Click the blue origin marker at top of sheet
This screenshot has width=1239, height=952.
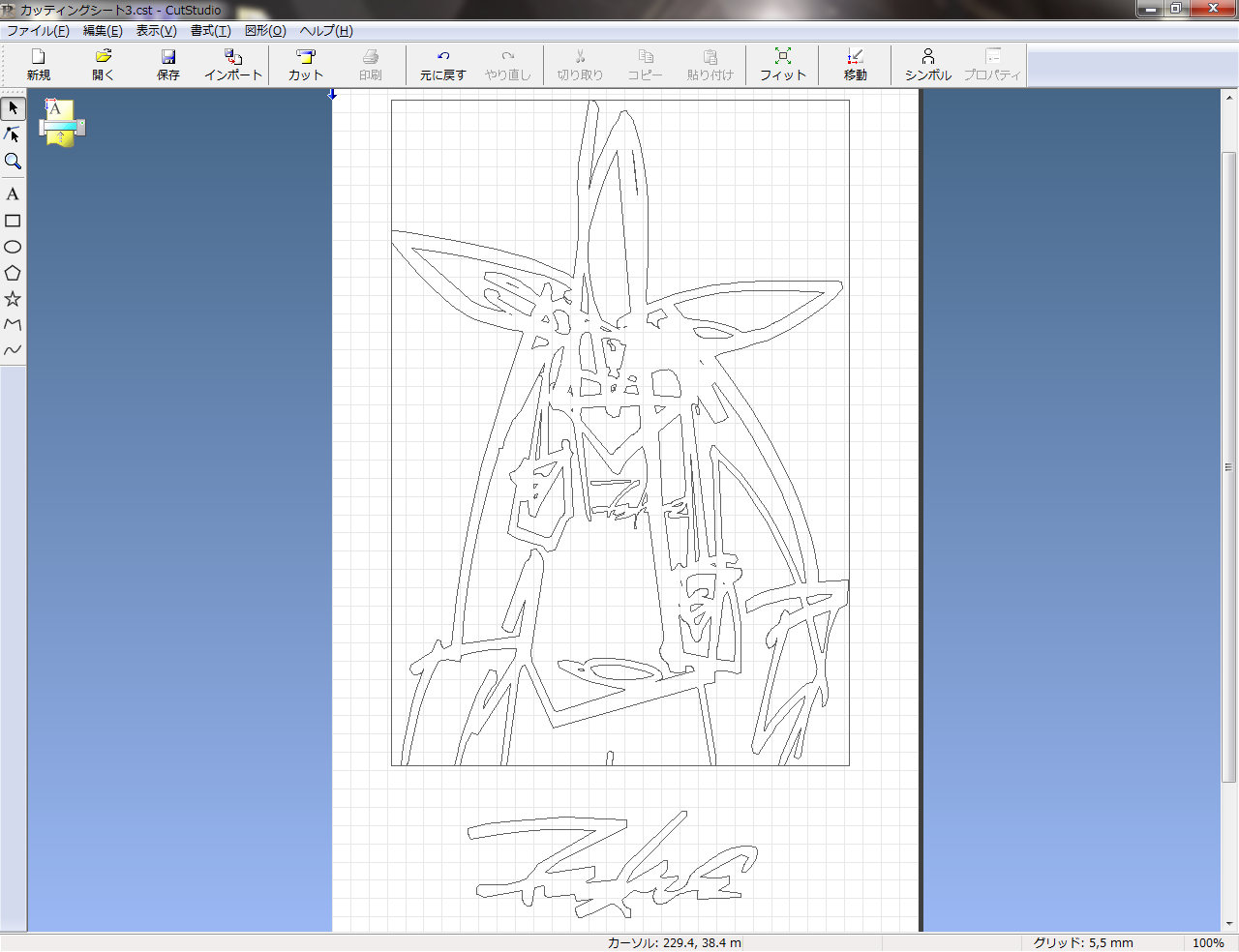332,94
